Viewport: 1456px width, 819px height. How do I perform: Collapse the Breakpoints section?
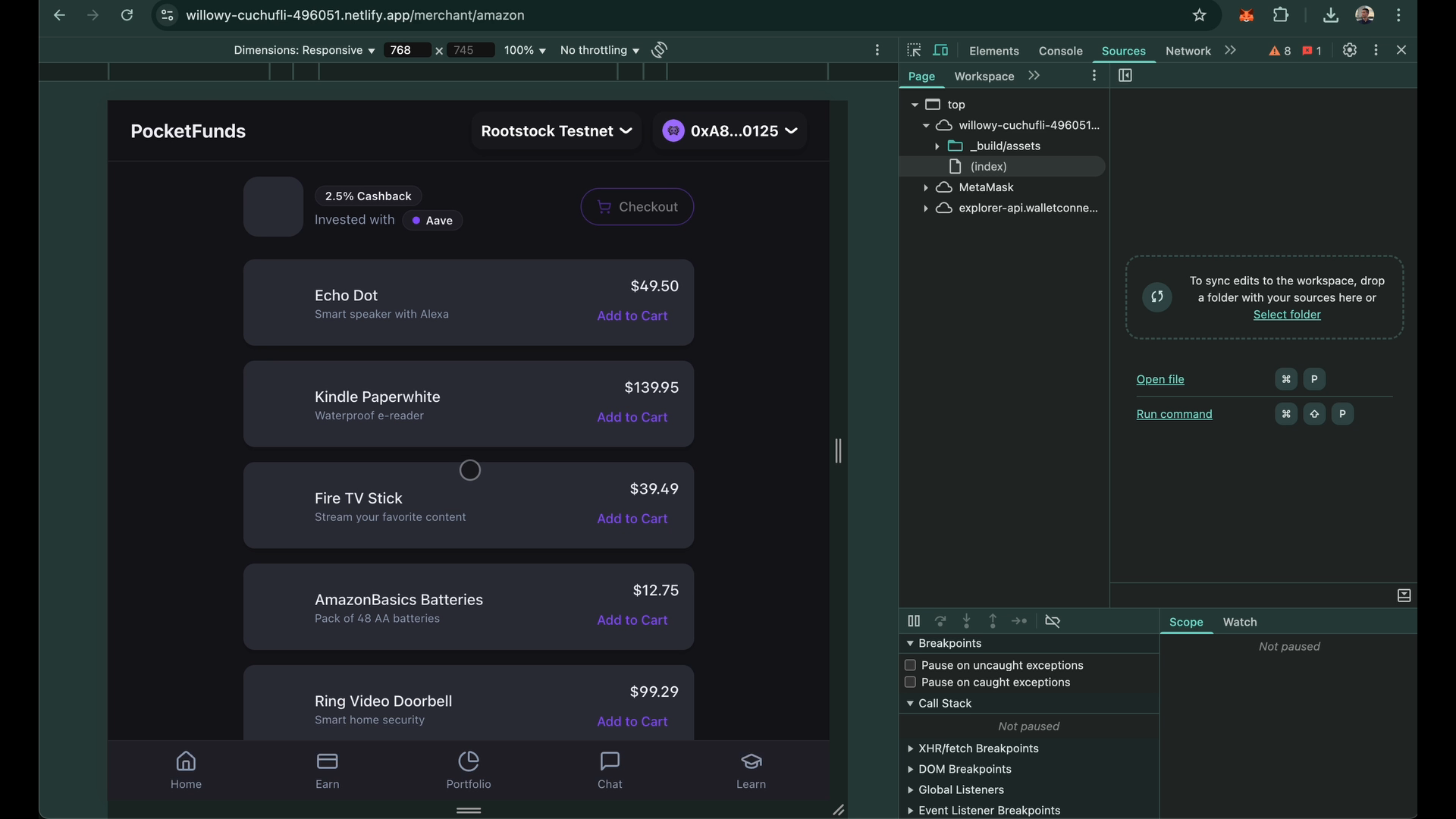click(x=910, y=644)
